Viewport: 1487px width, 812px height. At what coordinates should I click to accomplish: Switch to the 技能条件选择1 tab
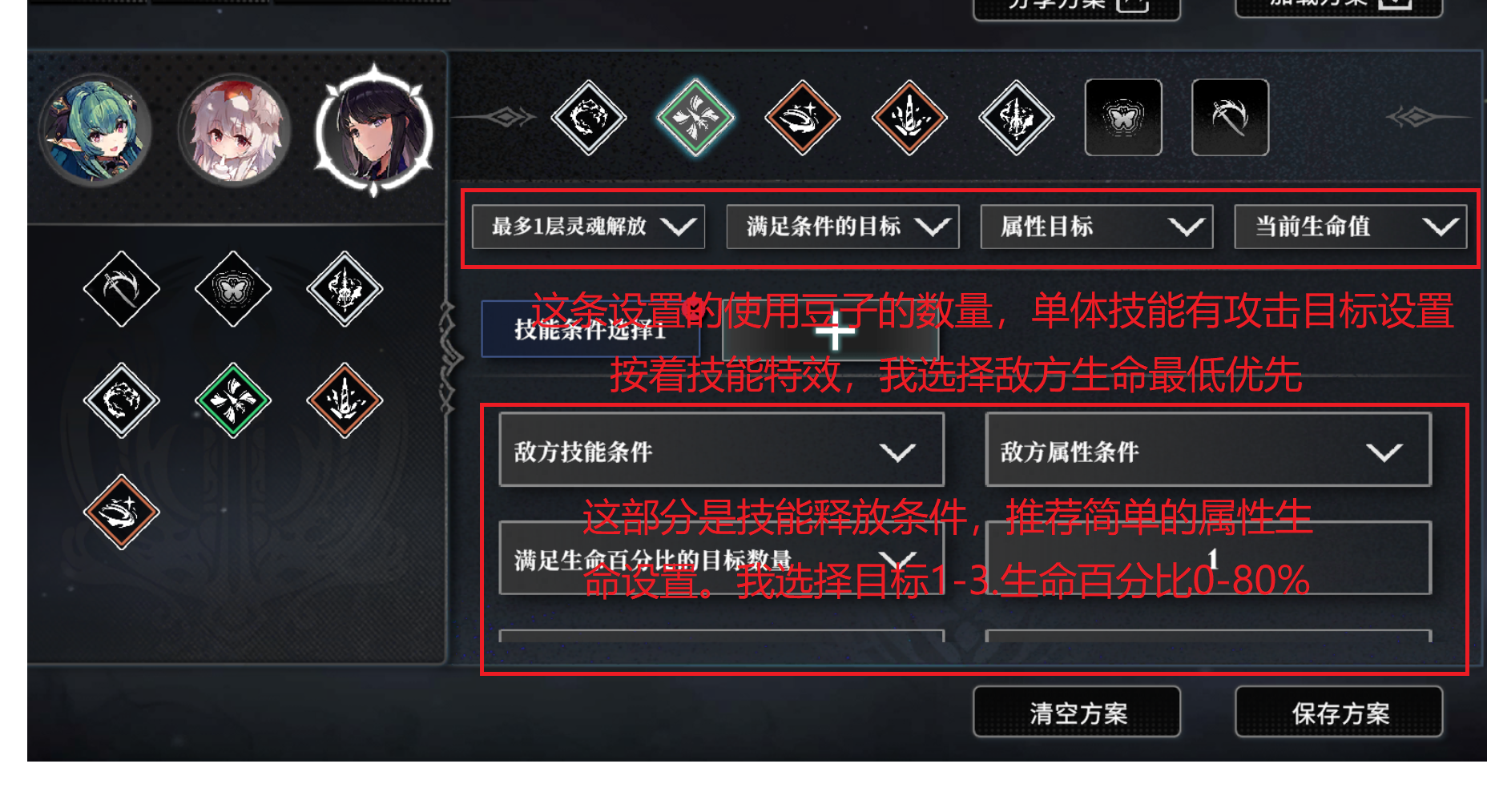[x=590, y=329]
